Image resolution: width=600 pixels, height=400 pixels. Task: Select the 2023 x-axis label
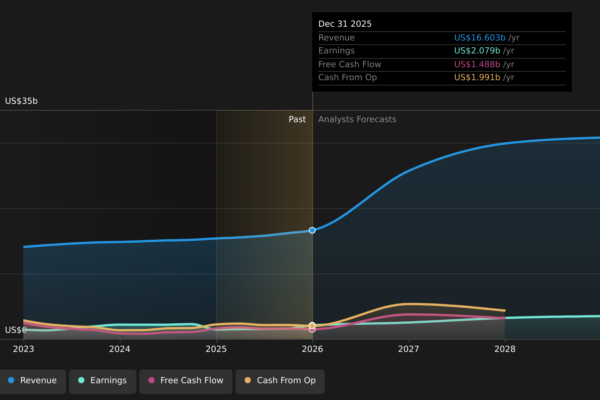[x=23, y=349]
